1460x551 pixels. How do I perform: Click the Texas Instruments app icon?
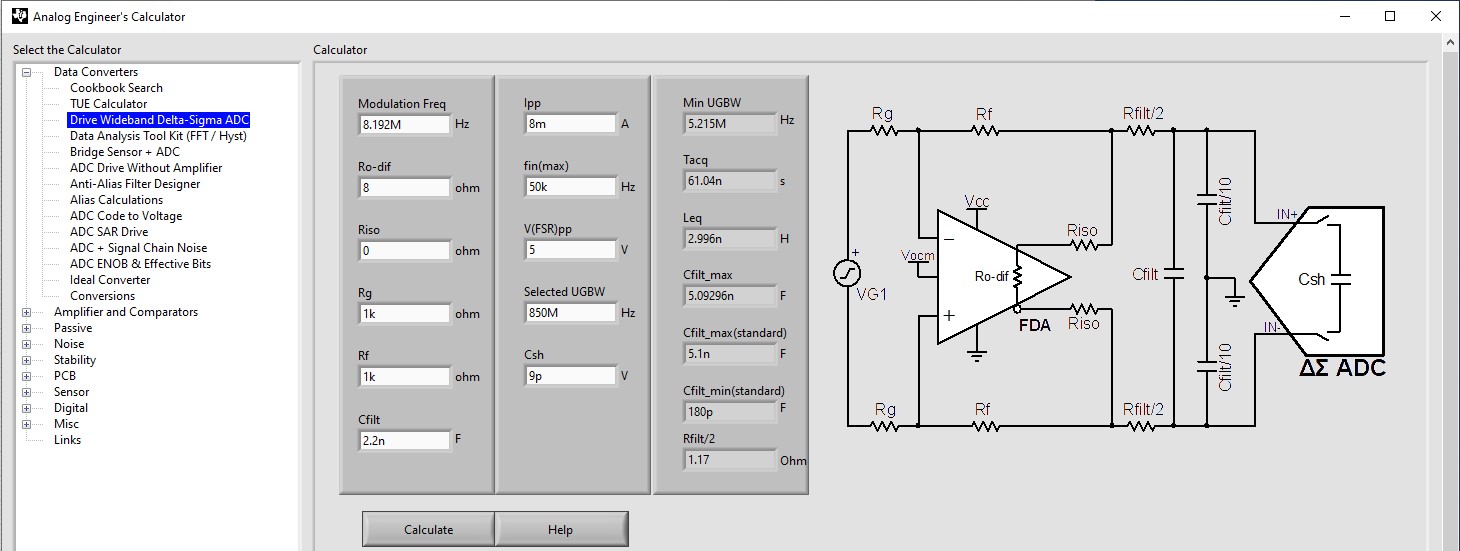point(19,16)
